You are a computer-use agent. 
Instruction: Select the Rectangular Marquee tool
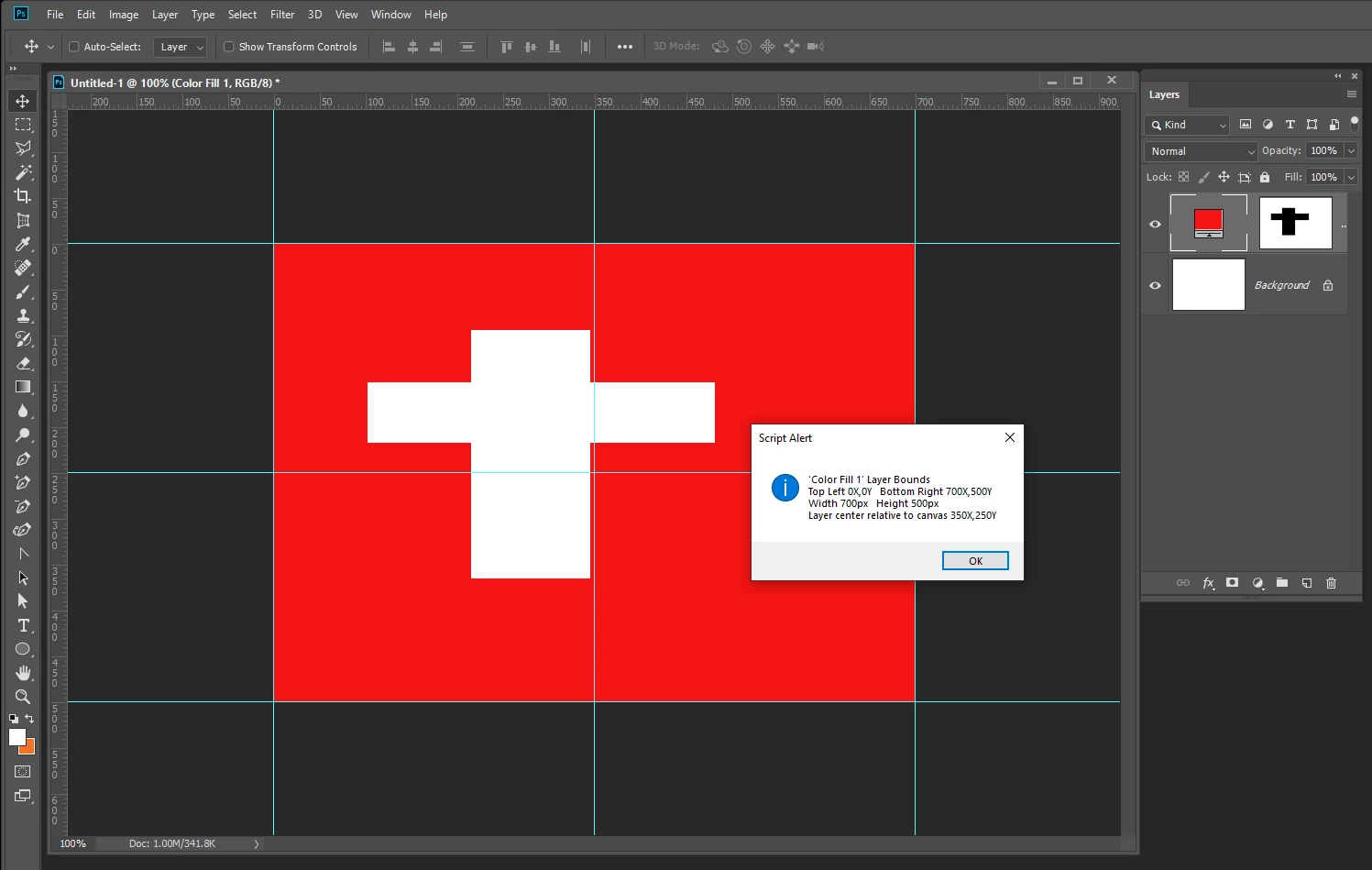pyautogui.click(x=23, y=125)
